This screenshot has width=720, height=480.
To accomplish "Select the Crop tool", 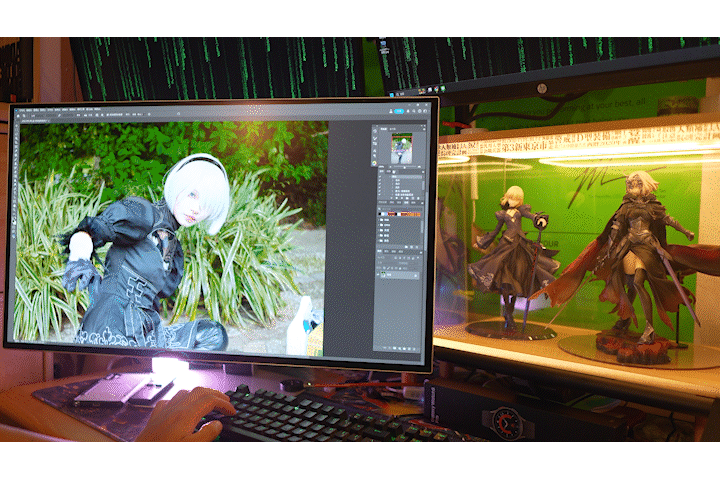I will coord(16,142).
